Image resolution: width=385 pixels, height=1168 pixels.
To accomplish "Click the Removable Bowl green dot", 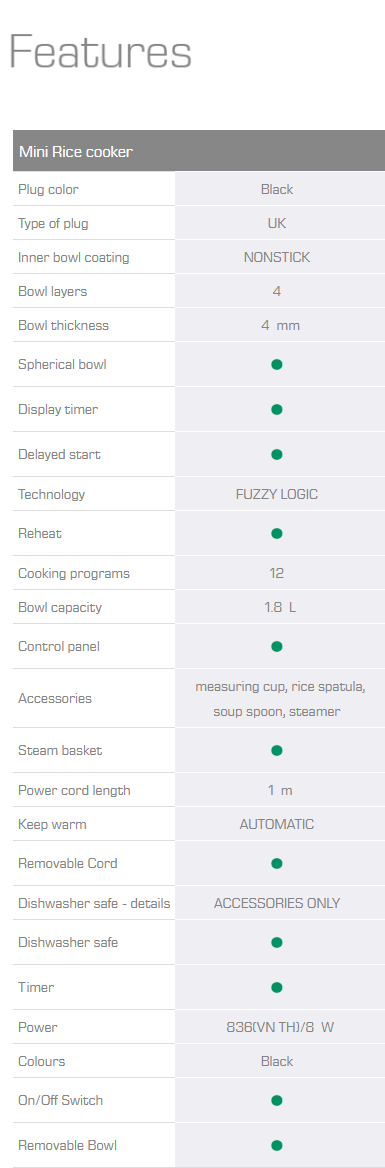I will tap(277, 1145).
